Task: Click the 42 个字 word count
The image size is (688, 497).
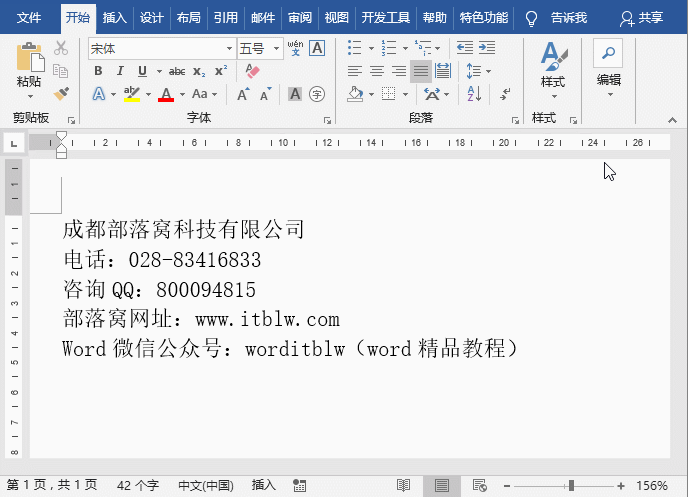Action: tap(138, 485)
